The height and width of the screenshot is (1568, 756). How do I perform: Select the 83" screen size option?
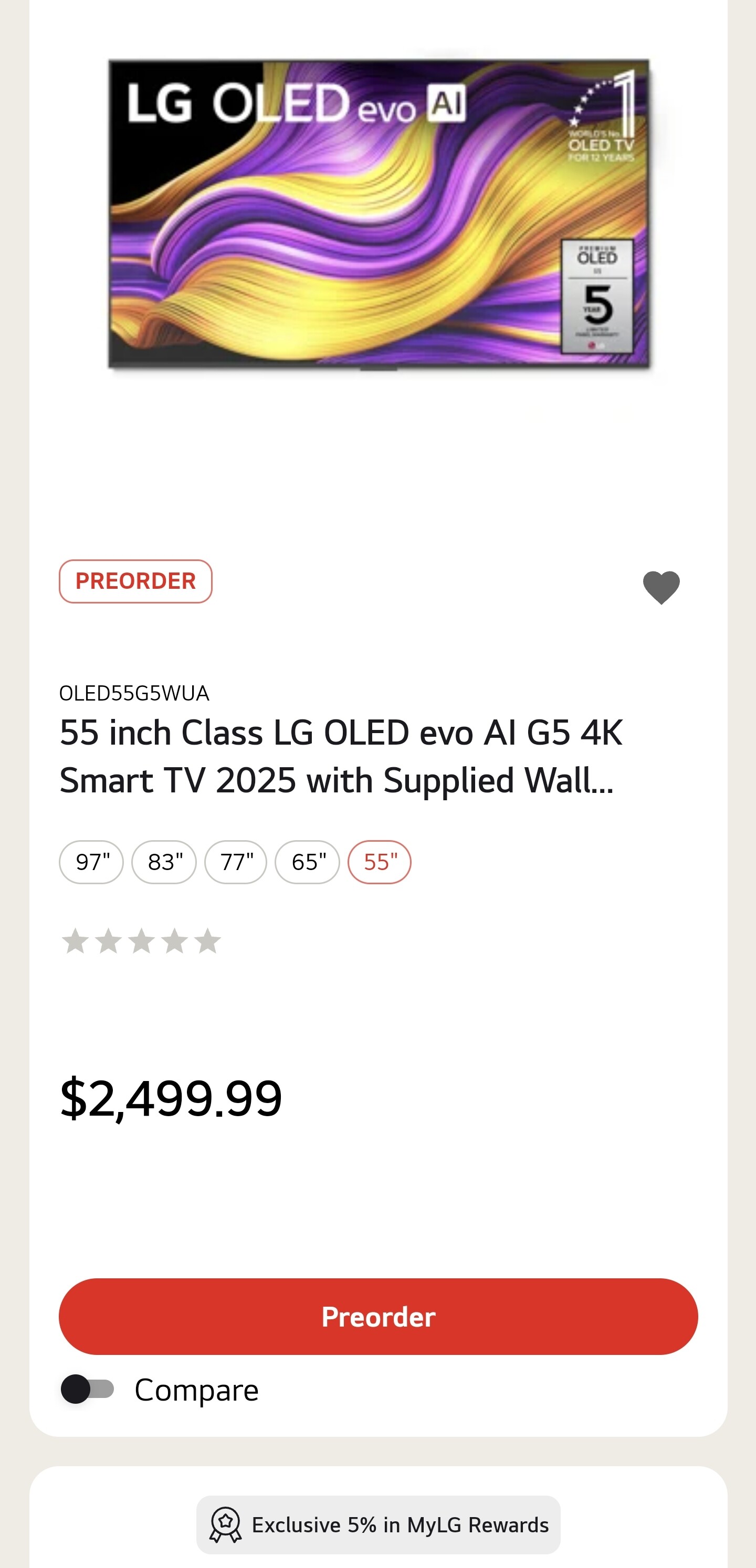click(164, 862)
